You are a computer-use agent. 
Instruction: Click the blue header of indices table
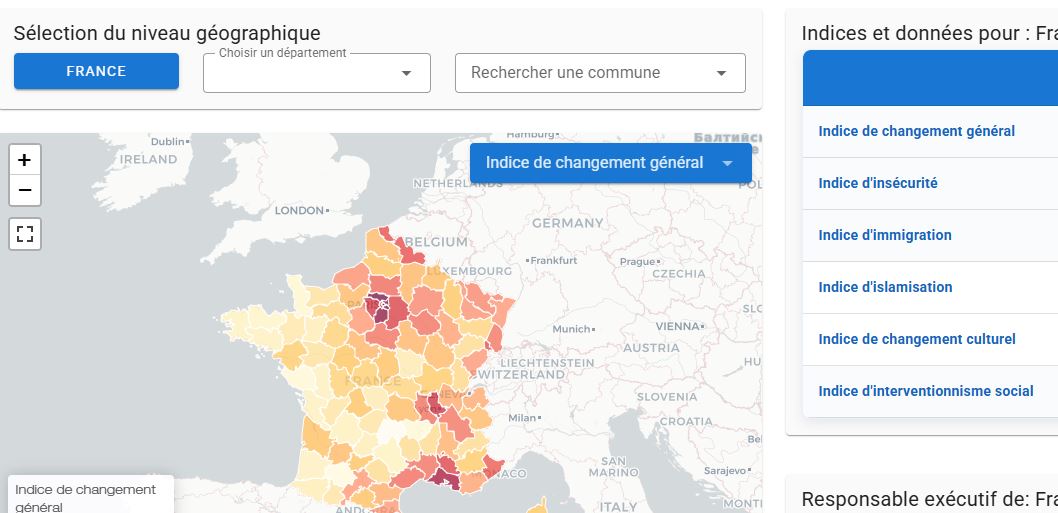pyautogui.click(x=930, y=78)
